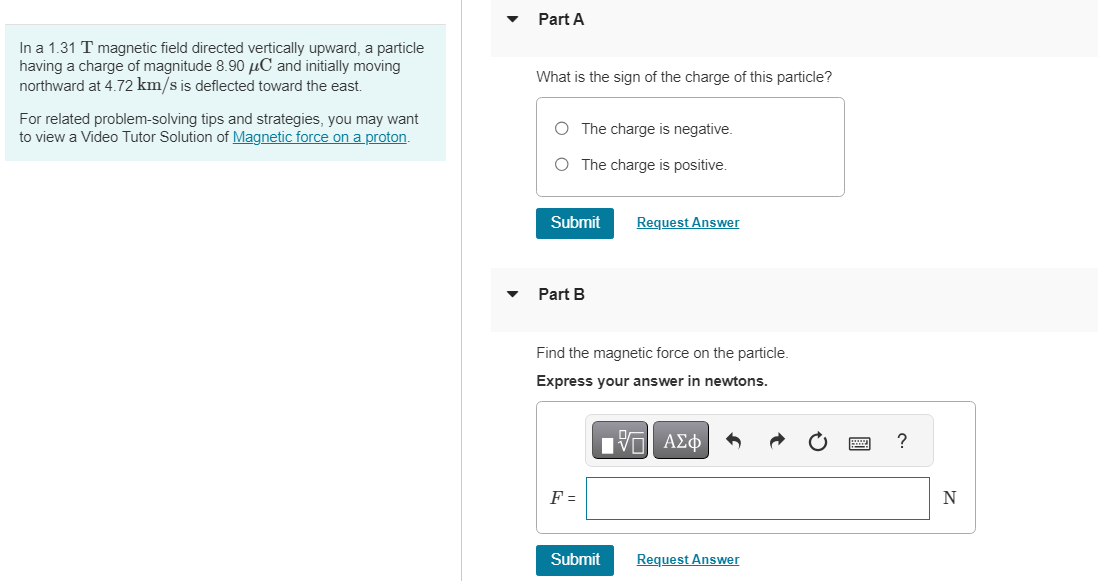
Task: Open the math templates palette
Action: [620, 440]
